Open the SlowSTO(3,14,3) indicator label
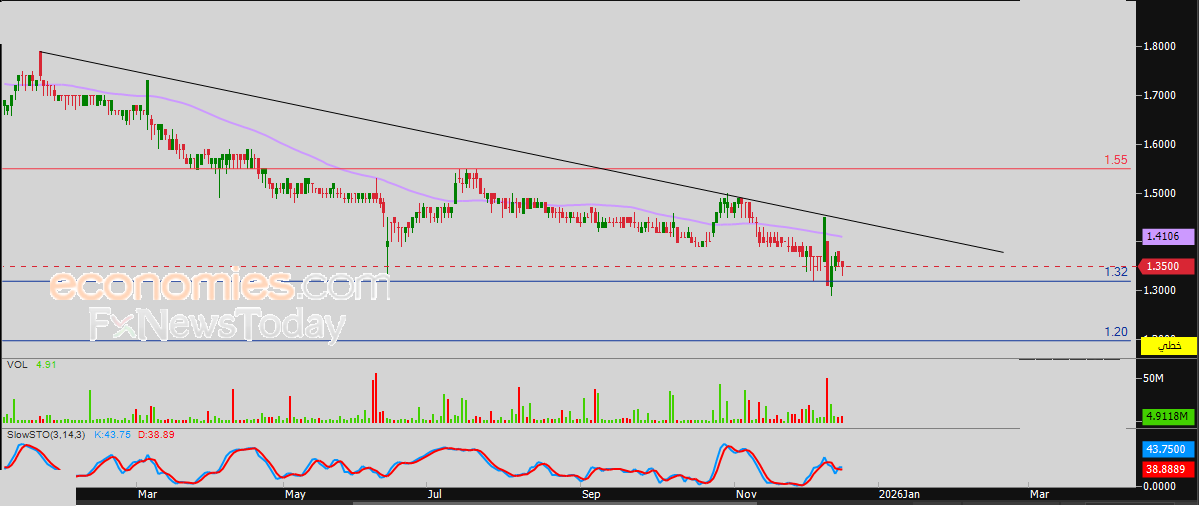Viewport: 1199px width, 506px height. [x=47, y=434]
